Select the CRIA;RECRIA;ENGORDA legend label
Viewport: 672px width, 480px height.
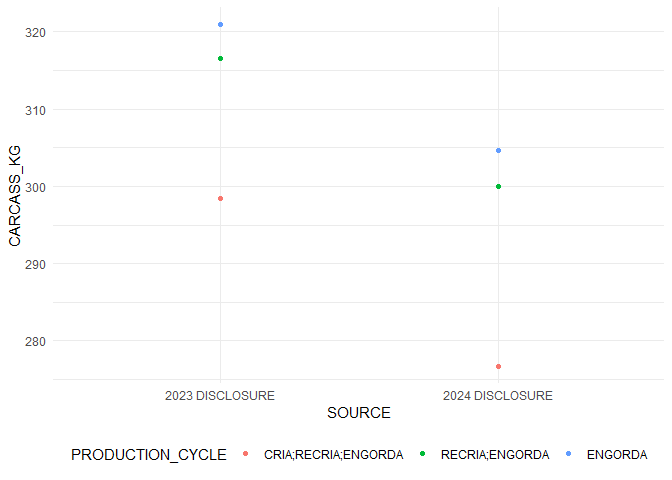333,455
